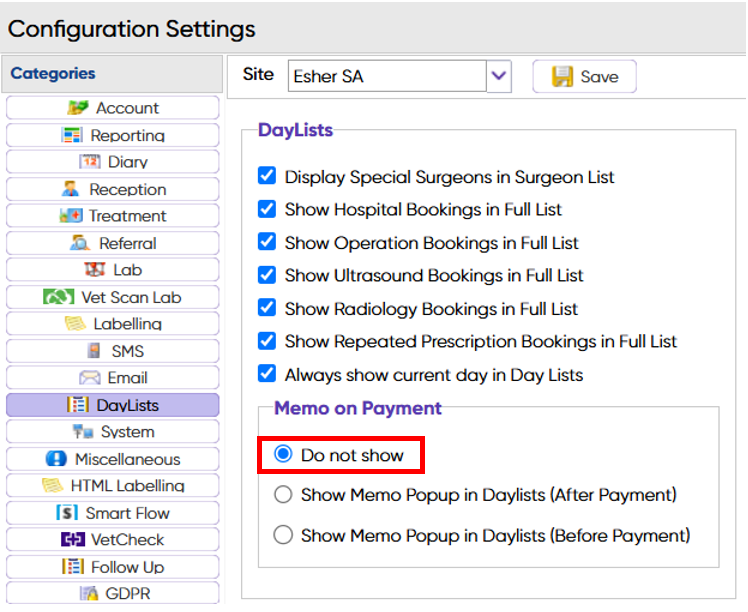Save the configuration settings
748x612 pixels.
585,77
